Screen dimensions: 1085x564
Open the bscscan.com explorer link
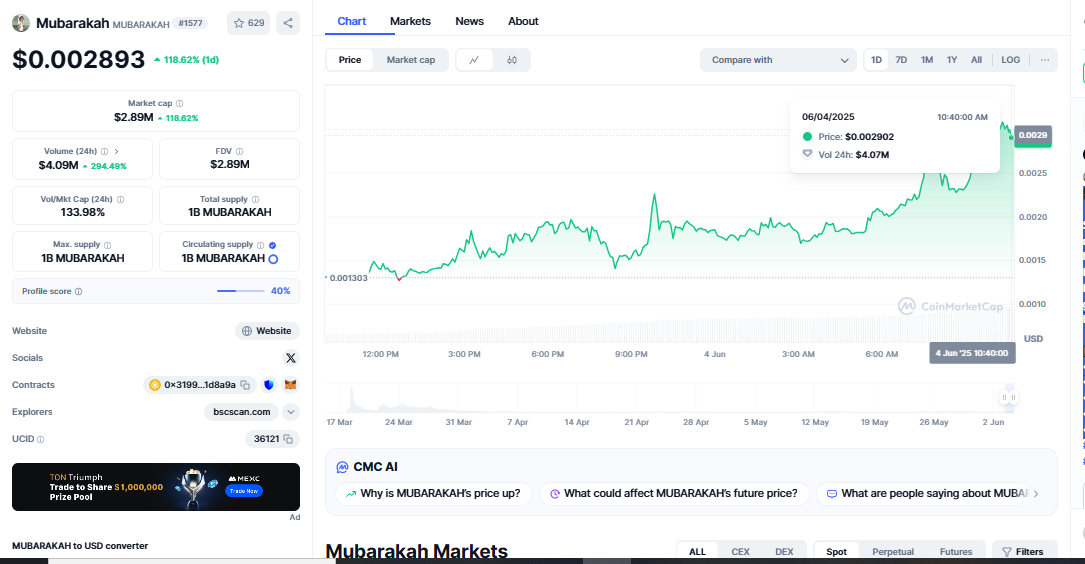pos(241,412)
